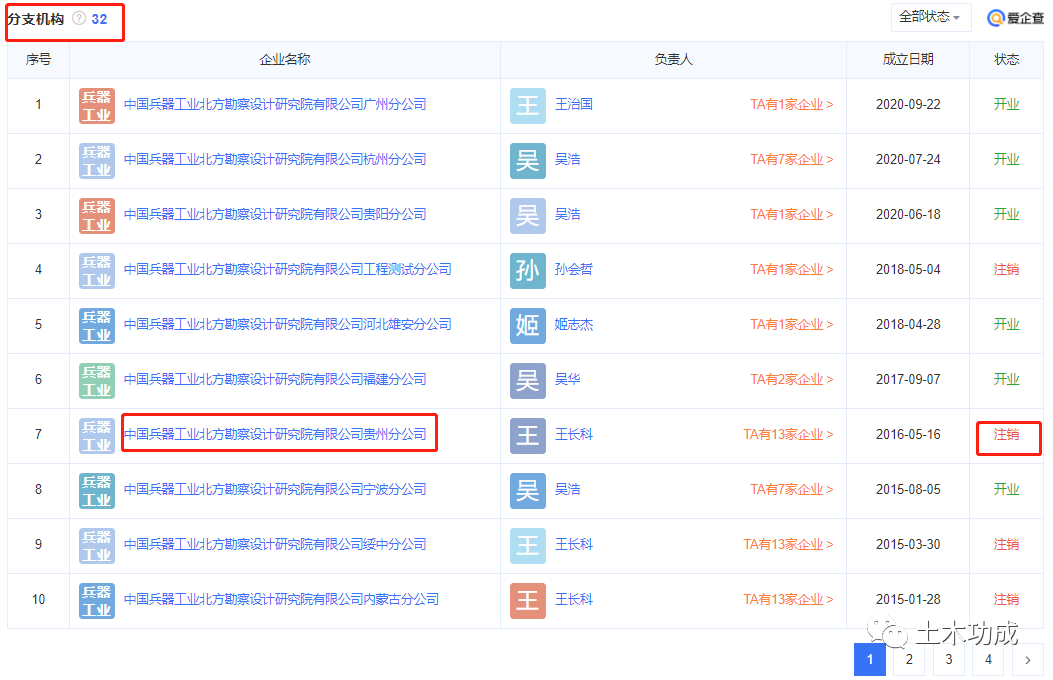Click the company logo for 贵州分公司
This screenshot has width=1053, height=680.
[97, 436]
